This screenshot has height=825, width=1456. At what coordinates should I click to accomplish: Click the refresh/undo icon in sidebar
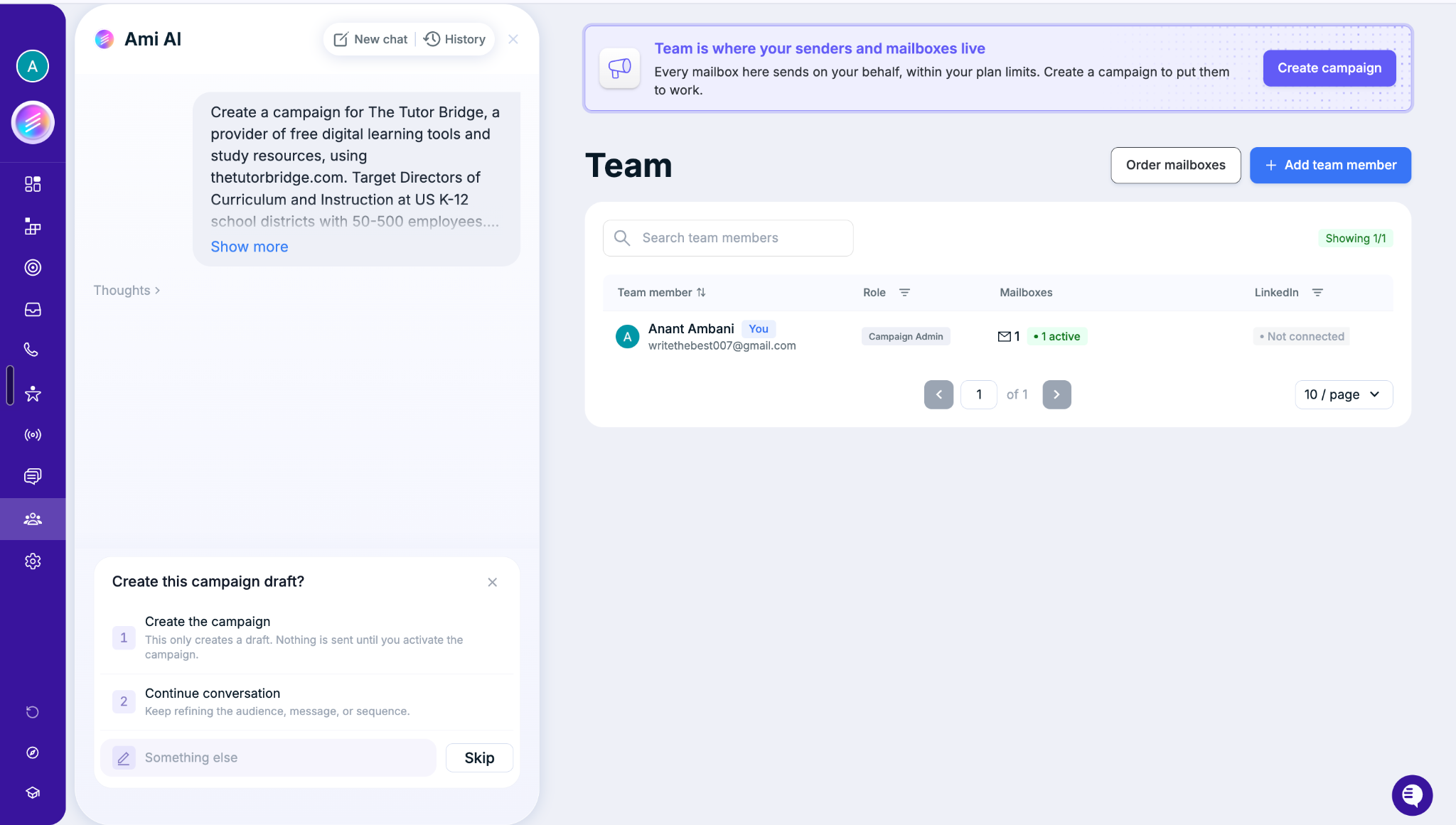click(33, 712)
